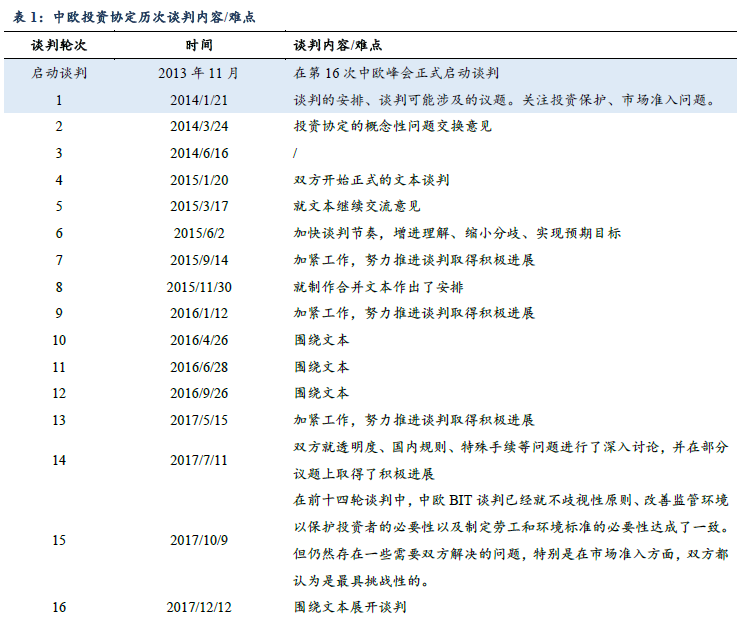This screenshot has width=742, height=627.
Task: Click the table title 表1 中欧投资协定历次谈判内容/难点
Action: pyautogui.click(x=135, y=17)
